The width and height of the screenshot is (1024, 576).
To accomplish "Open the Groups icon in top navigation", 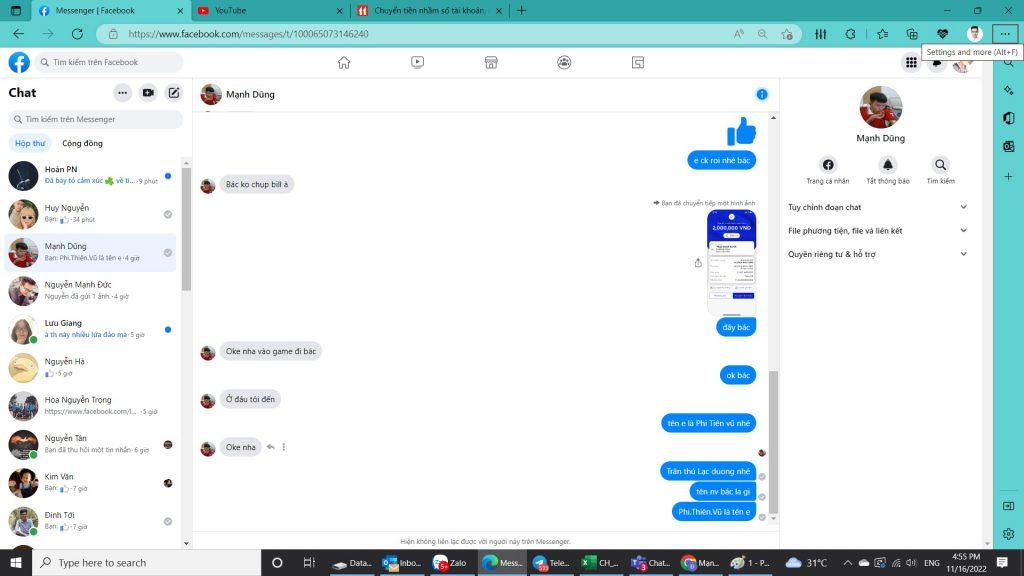I will 564,62.
